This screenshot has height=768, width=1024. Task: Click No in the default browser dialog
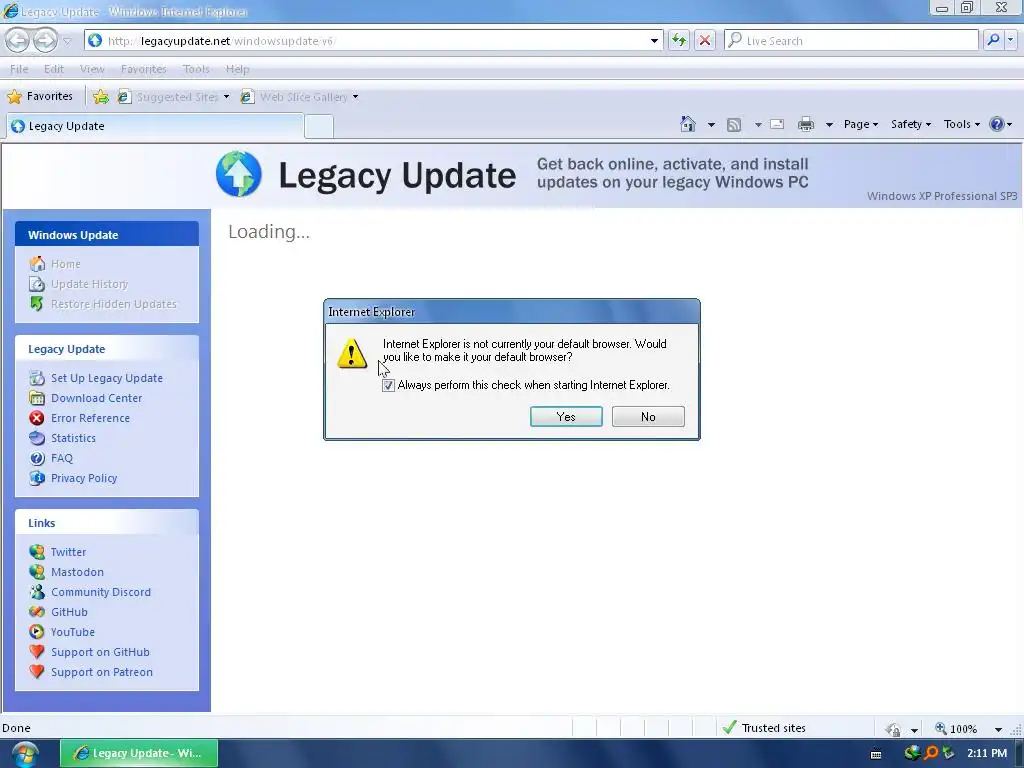point(648,417)
